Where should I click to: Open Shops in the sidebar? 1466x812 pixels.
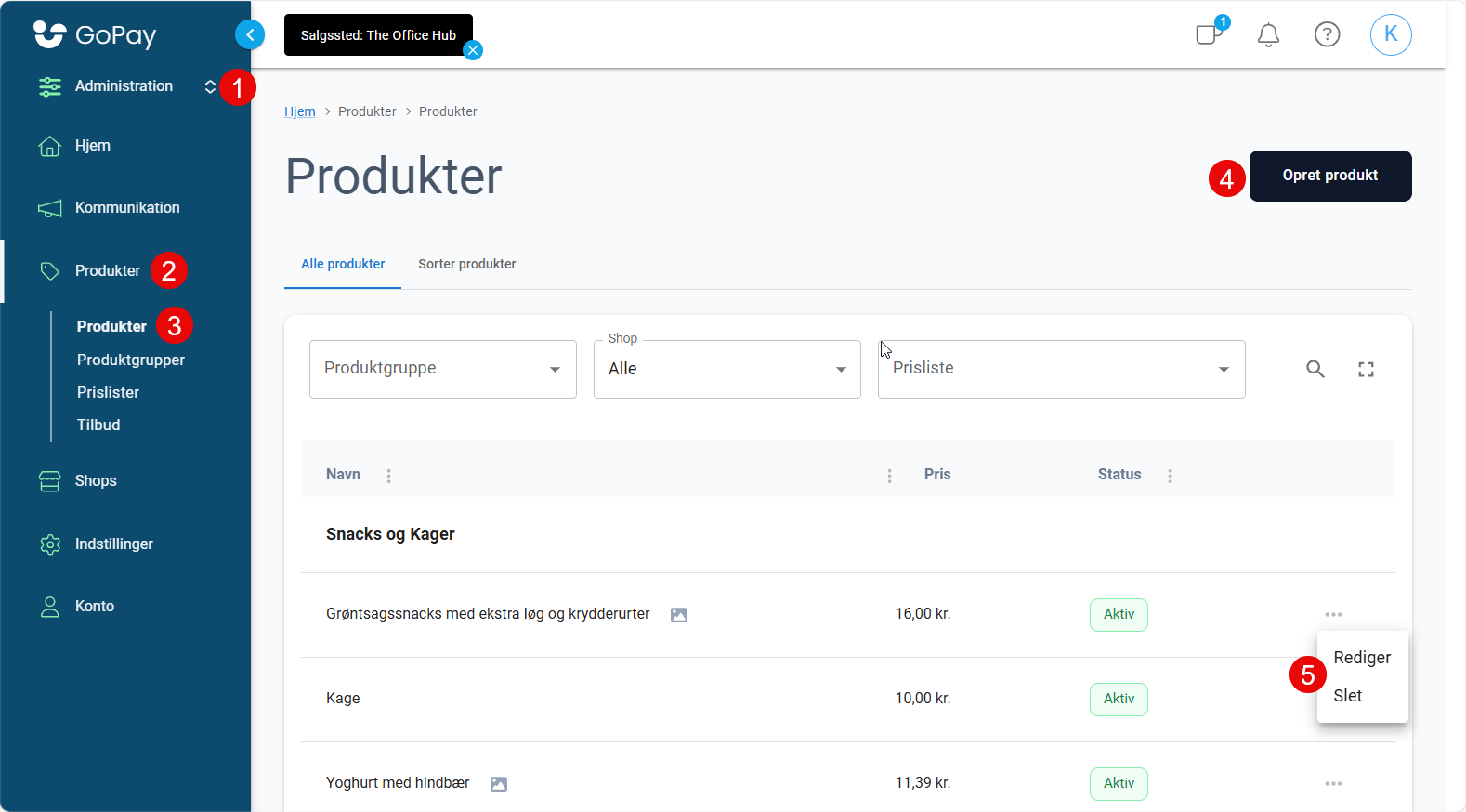96,480
